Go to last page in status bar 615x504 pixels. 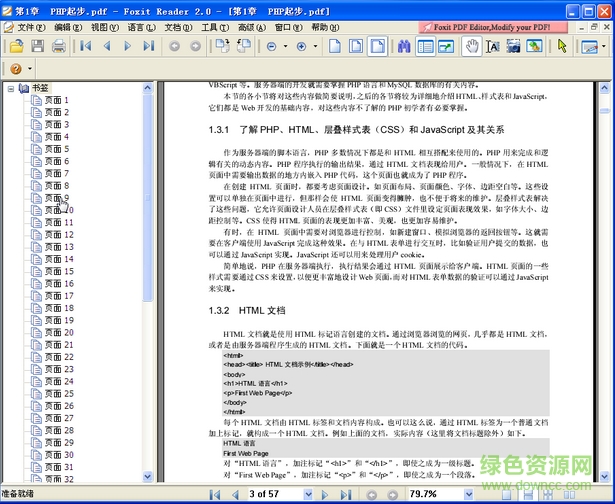pyautogui.click(x=345, y=494)
